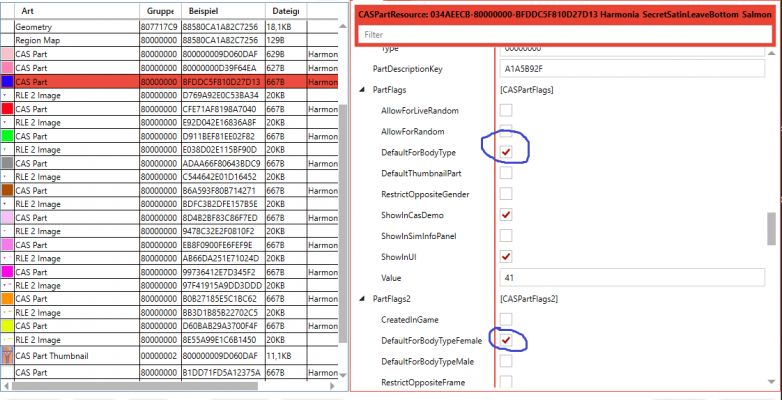The image size is (782, 400).
Task: Click the [CASPartFlags] value label
Action: (526, 90)
